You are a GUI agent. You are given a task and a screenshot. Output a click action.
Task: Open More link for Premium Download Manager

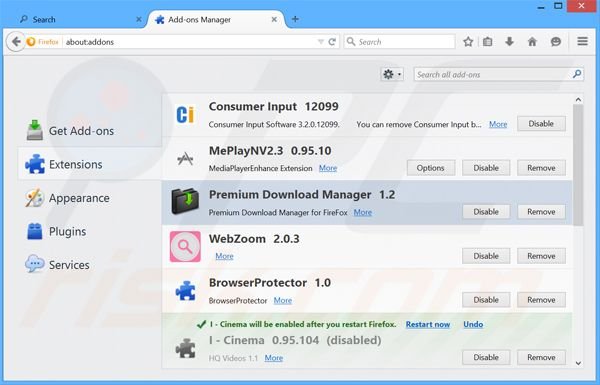(x=362, y=212)
